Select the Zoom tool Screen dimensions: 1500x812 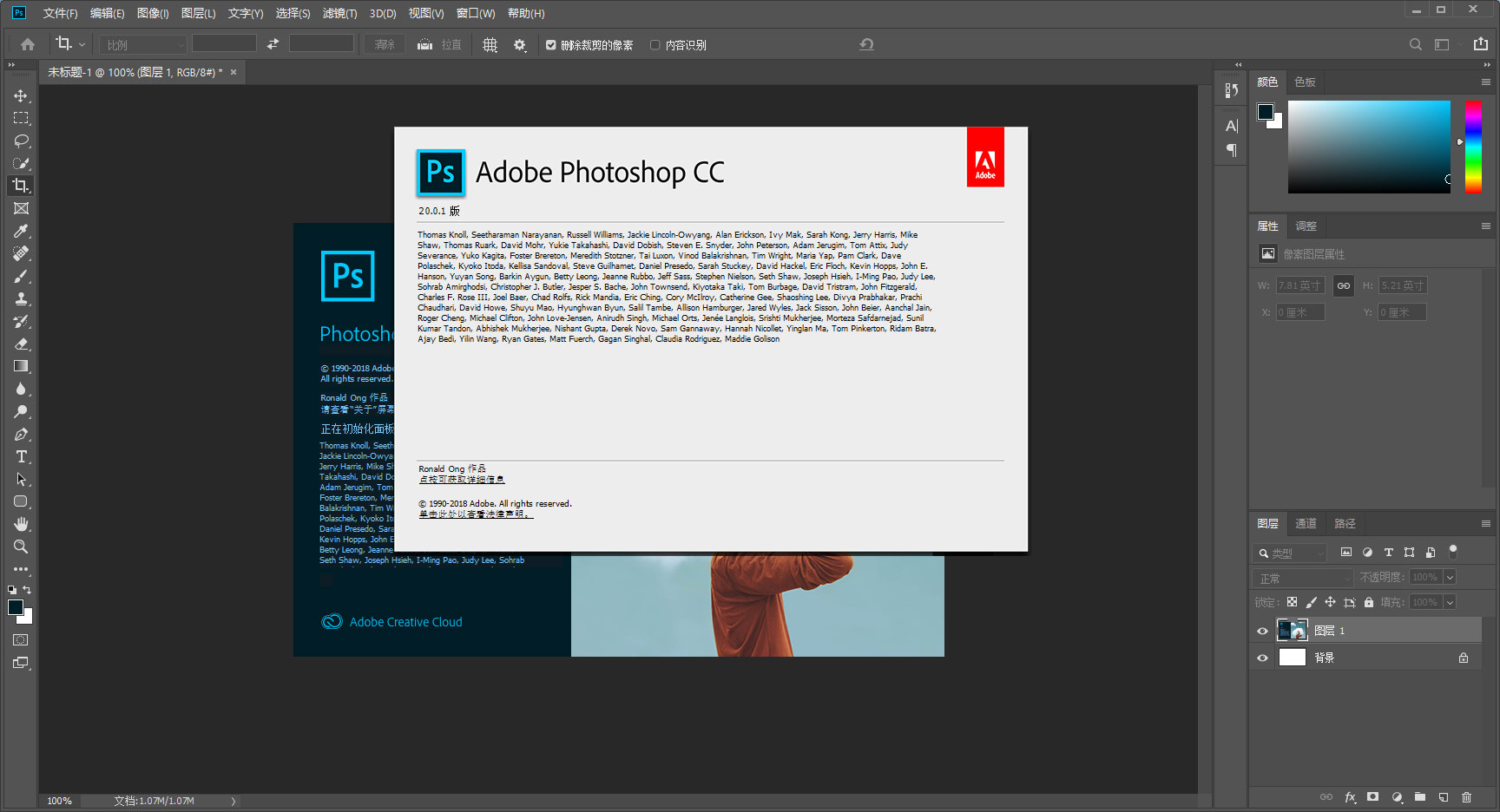coord(21,547)
